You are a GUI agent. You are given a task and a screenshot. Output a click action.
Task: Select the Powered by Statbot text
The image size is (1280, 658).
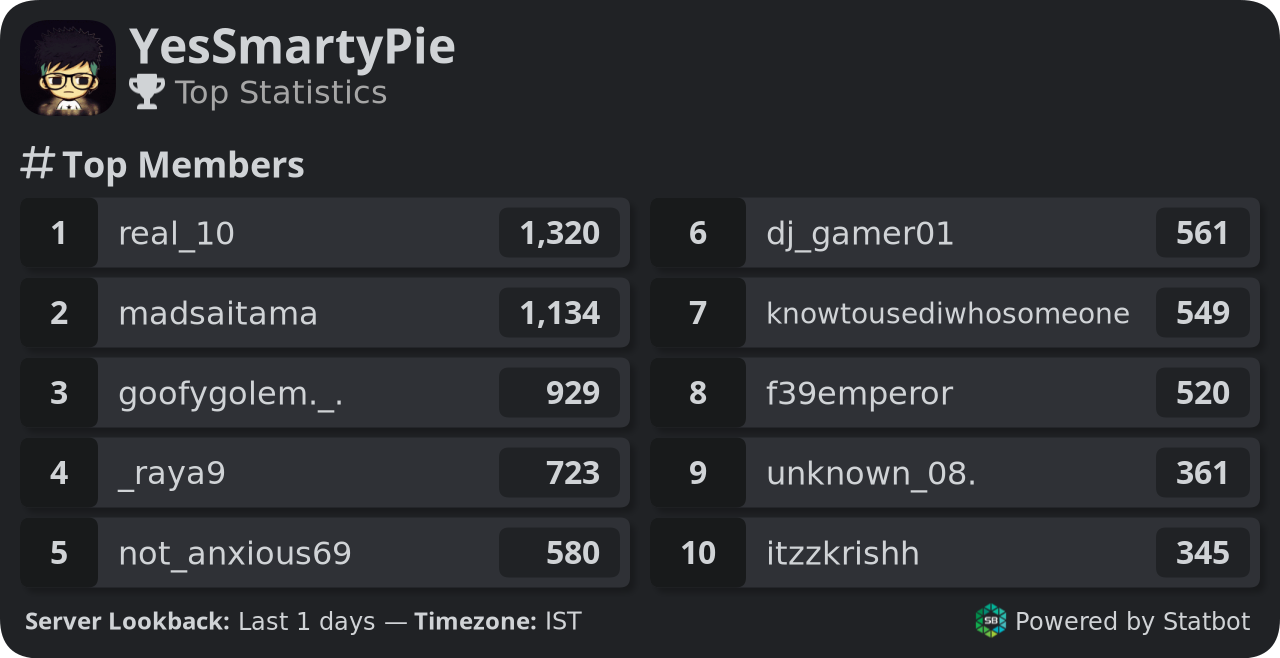pyautogui.click(x=1132, y=621)
